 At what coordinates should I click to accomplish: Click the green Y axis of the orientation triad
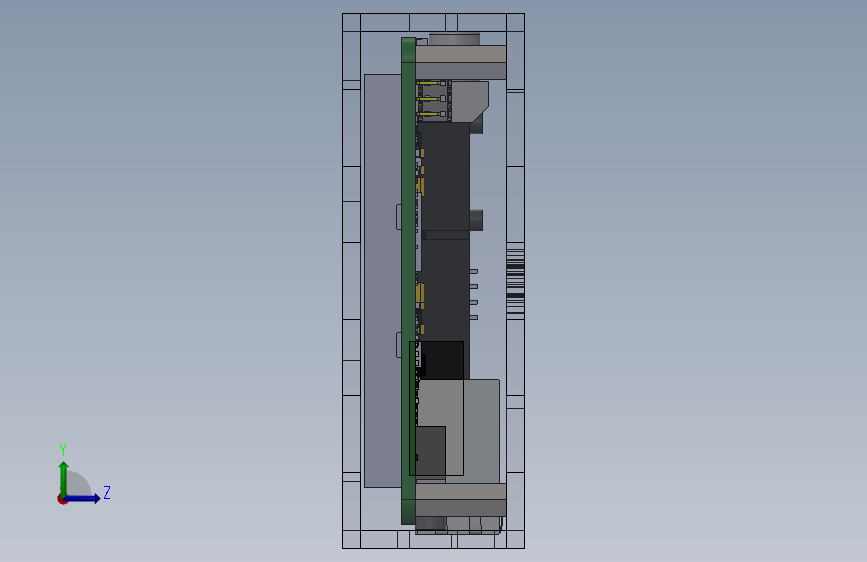(63, 478)
